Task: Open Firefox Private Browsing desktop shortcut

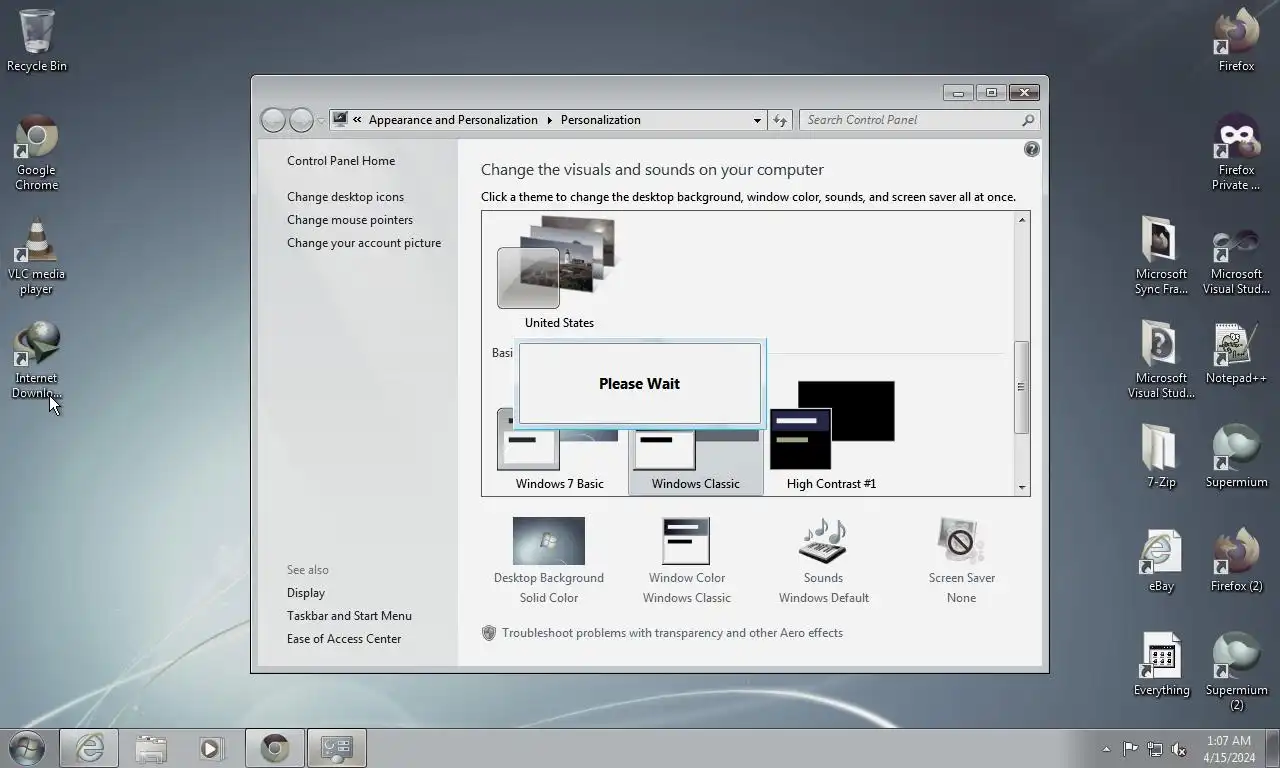Action: click(x=1236, y=153)
